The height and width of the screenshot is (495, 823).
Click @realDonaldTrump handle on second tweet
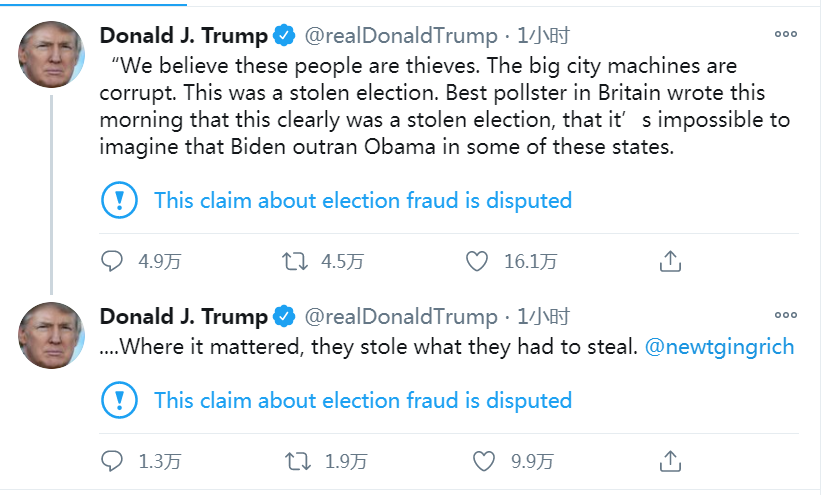pyautogui.click(x=400, y=317)
